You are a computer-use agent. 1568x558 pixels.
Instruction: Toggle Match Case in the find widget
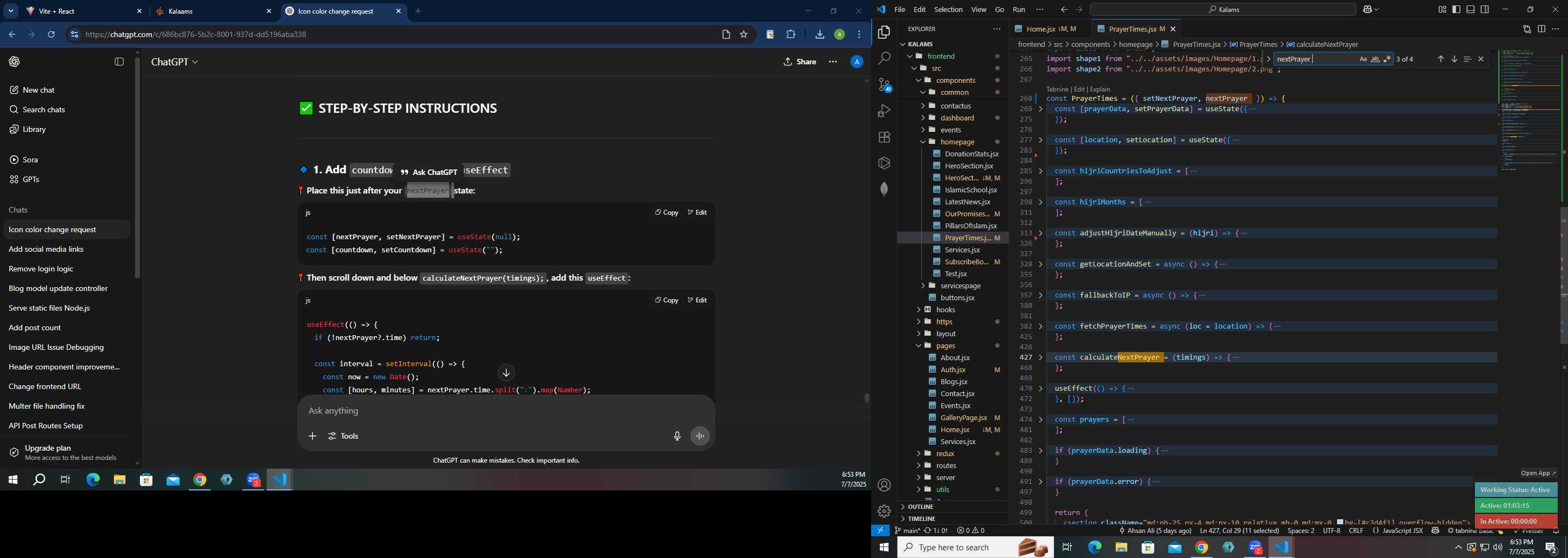[1363, 59]
